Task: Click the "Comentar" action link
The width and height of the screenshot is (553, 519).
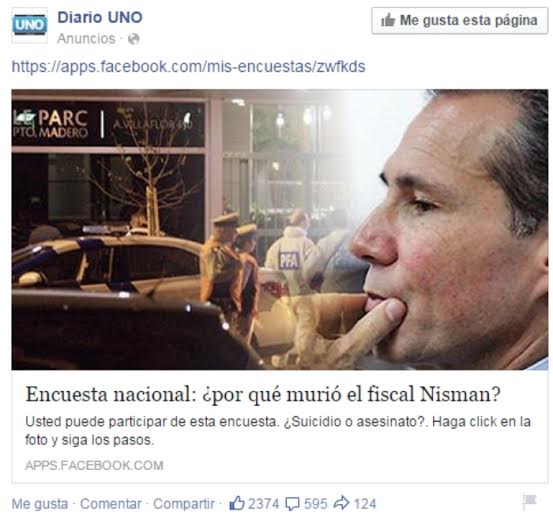Action: [111, 504]
